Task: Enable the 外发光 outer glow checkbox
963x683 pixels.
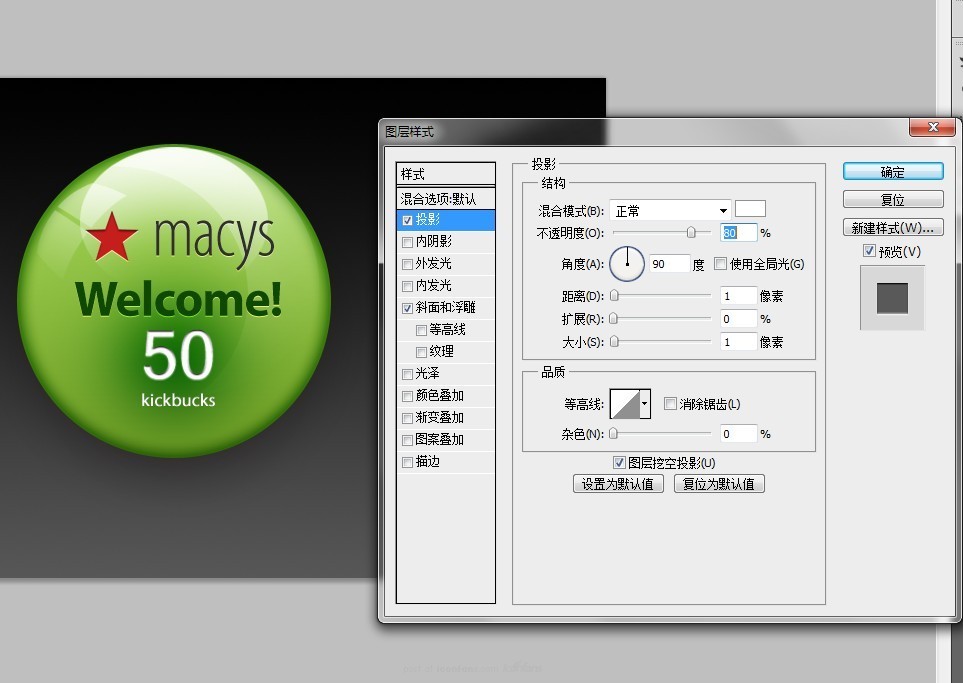Action: (x=407, y=264)
